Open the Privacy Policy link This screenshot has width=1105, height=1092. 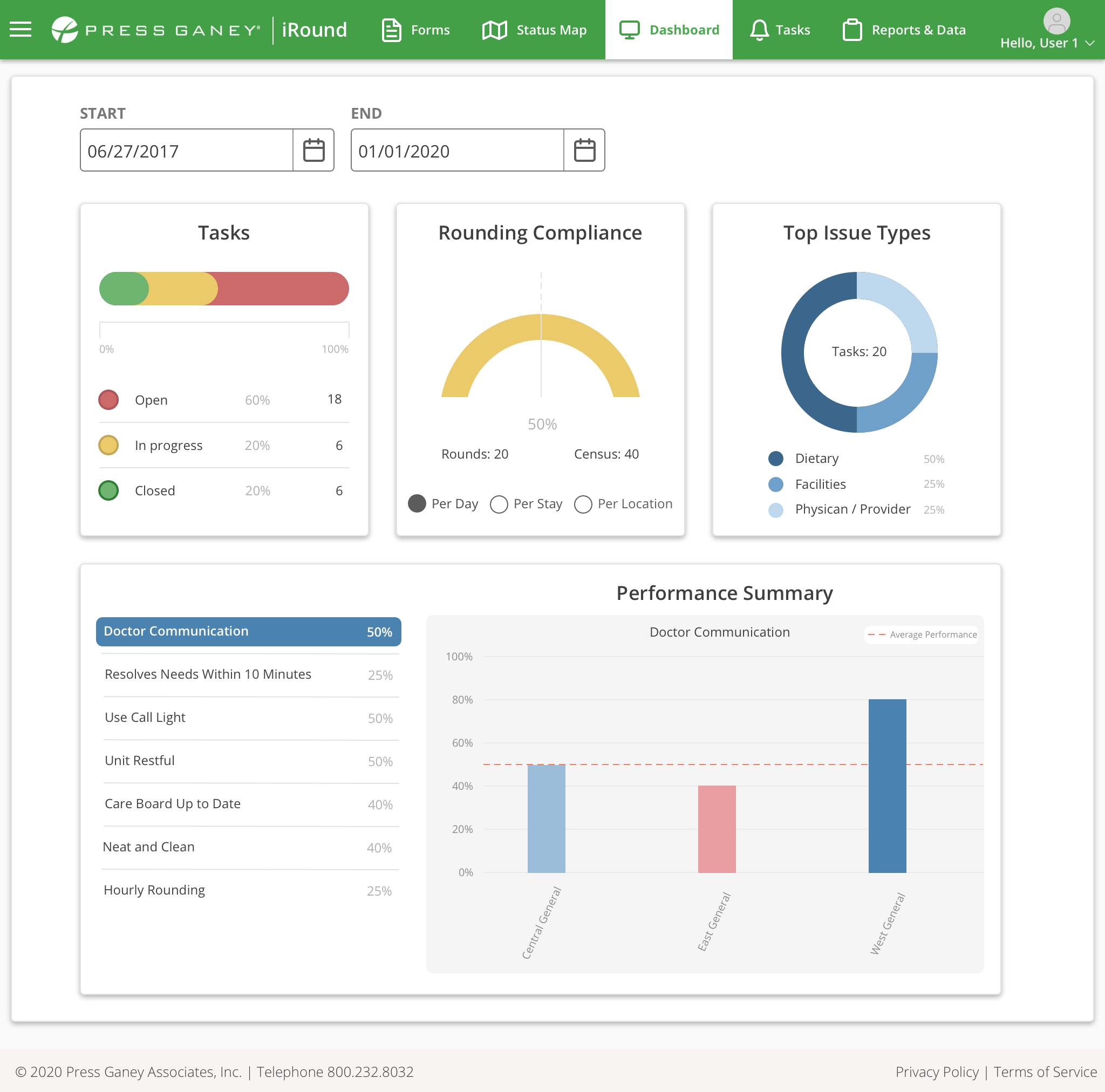coord(937,1071)
